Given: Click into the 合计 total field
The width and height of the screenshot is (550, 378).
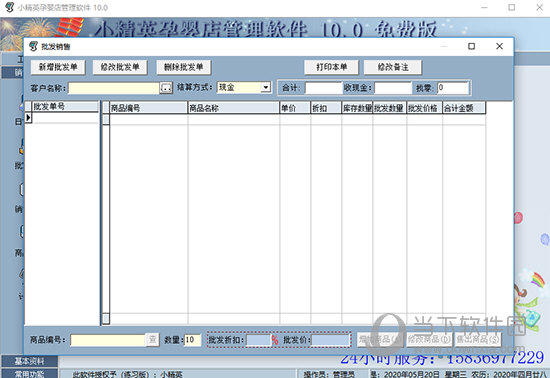Looking at the screenshot, I should pos(323,88).
